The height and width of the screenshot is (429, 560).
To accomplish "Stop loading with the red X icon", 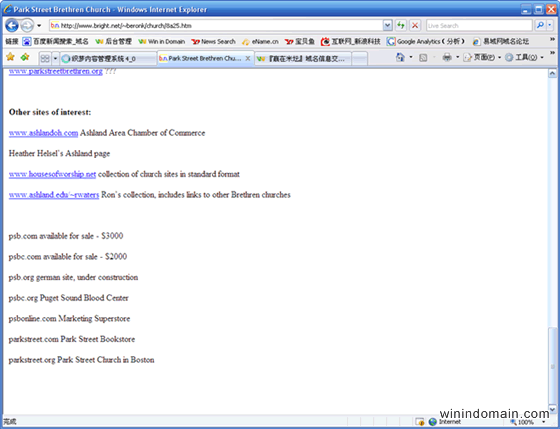I will tap(415, 25).
